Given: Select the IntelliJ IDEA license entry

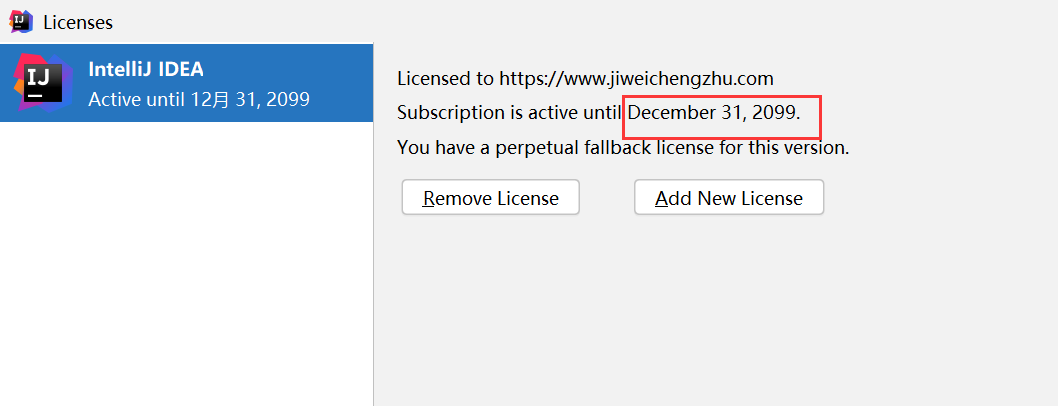Looking at the screenshot, I should pos(186,83).
